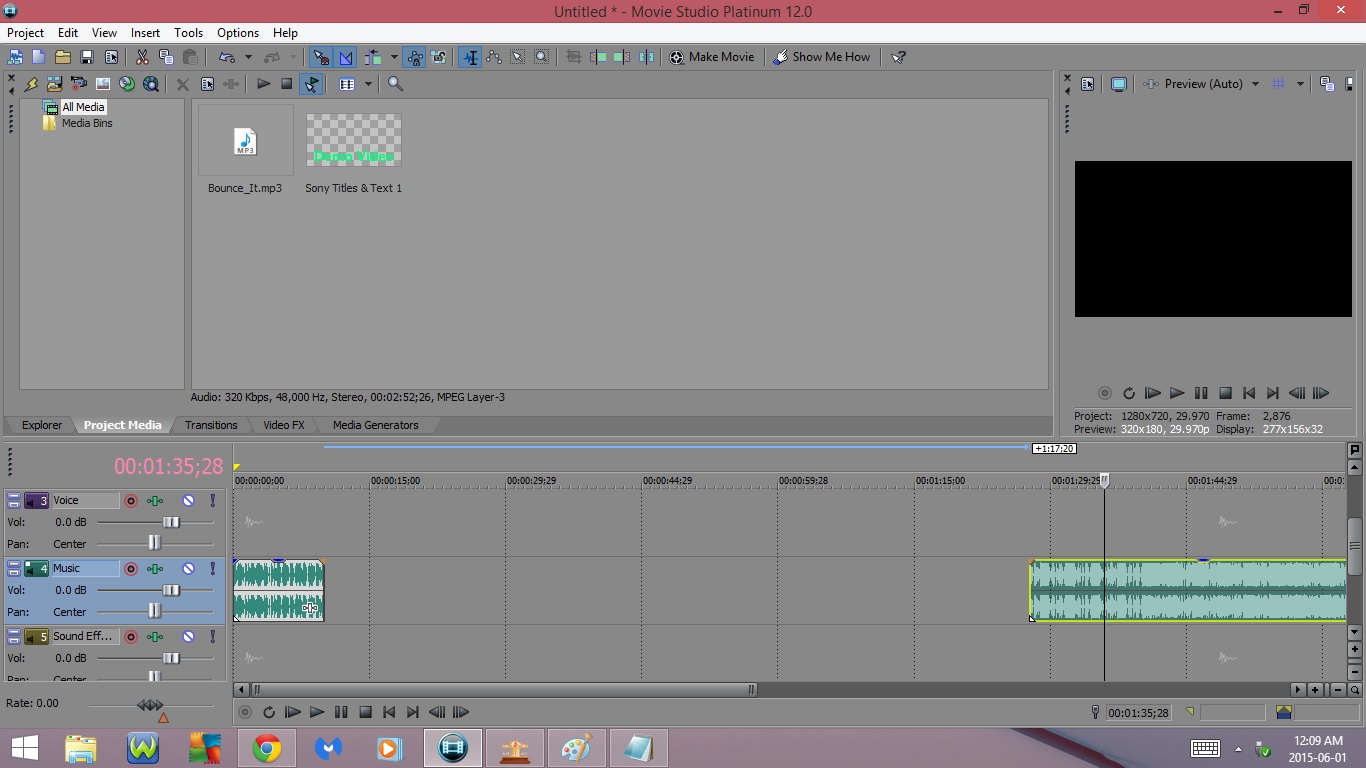Switch to the Media Generators tab
The height and width of the screenshot is (768, 1366).
(376, 425)
